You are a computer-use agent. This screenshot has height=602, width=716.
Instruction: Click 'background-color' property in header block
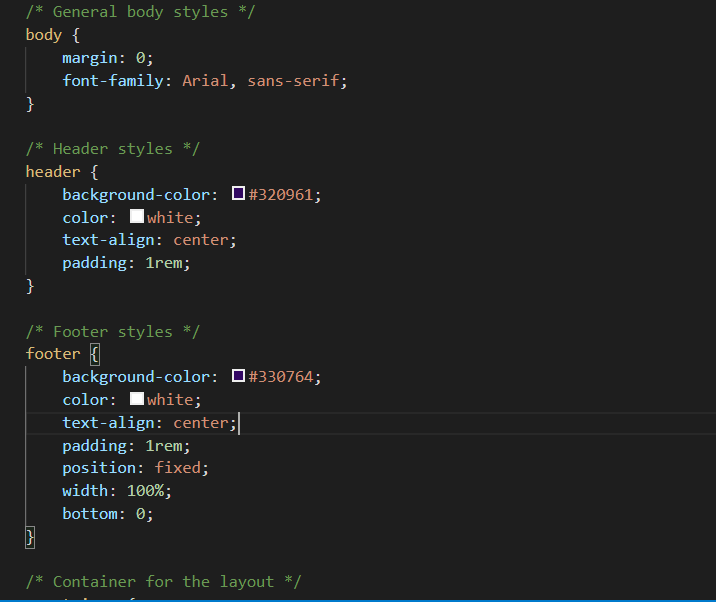click(136, 195)
